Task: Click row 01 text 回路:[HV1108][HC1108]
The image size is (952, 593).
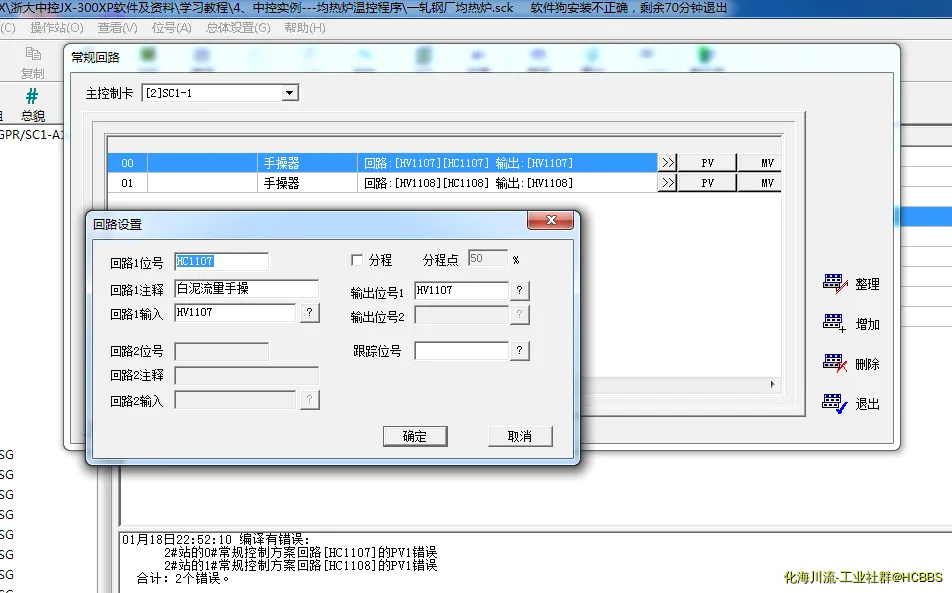Action: (x=426, y=183)
